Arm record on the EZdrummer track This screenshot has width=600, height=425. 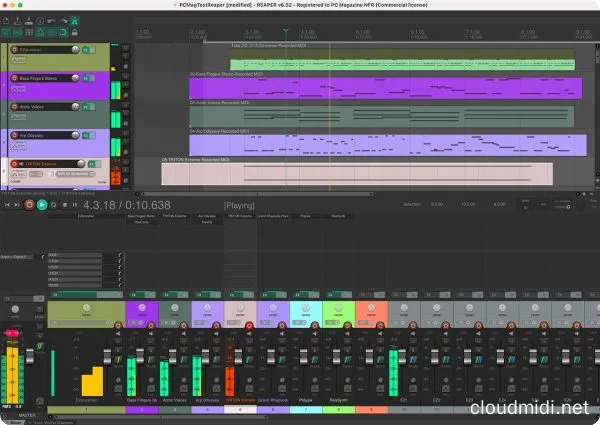tap(15, 49)
